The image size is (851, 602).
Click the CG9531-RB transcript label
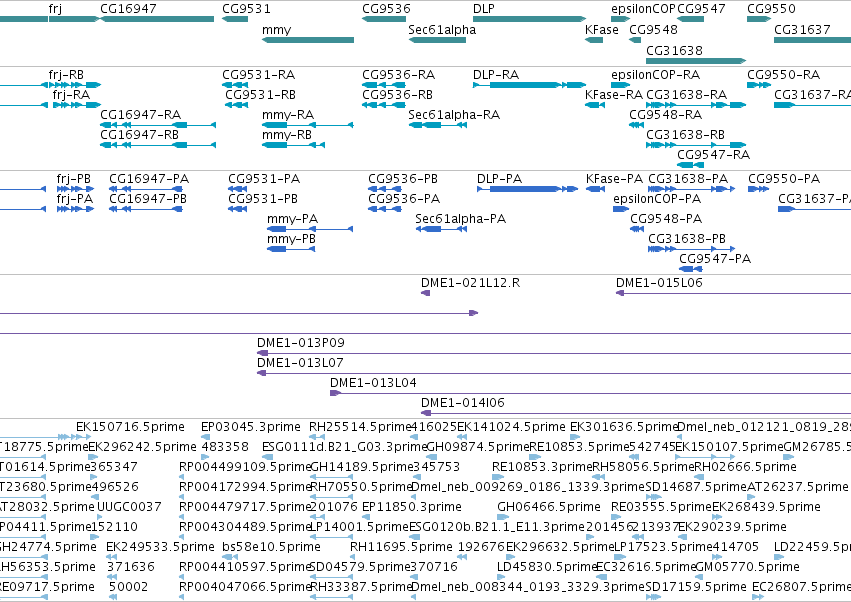(x=260, y=95)
